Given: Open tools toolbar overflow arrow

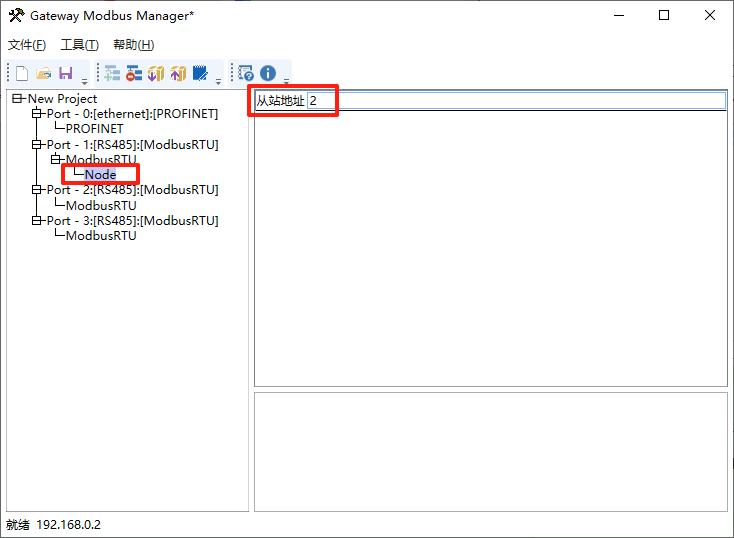Looking at the screenshot, I should 218,81.
